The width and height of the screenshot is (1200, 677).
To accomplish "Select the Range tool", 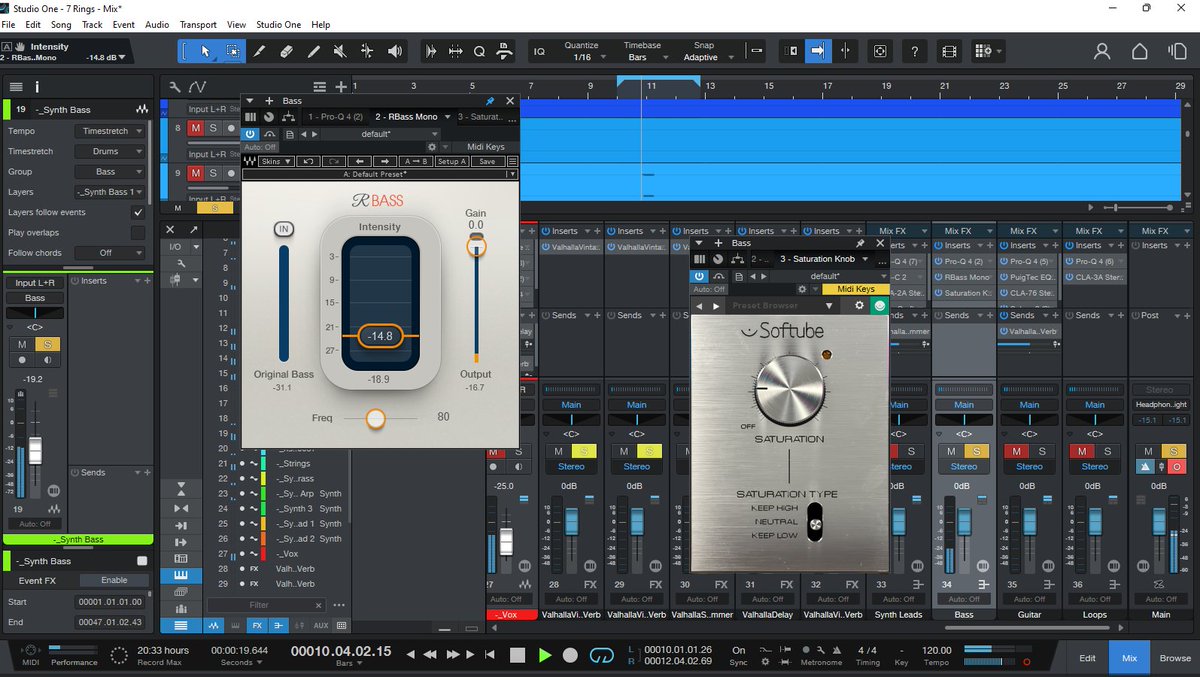I will [x=233, y=51].
